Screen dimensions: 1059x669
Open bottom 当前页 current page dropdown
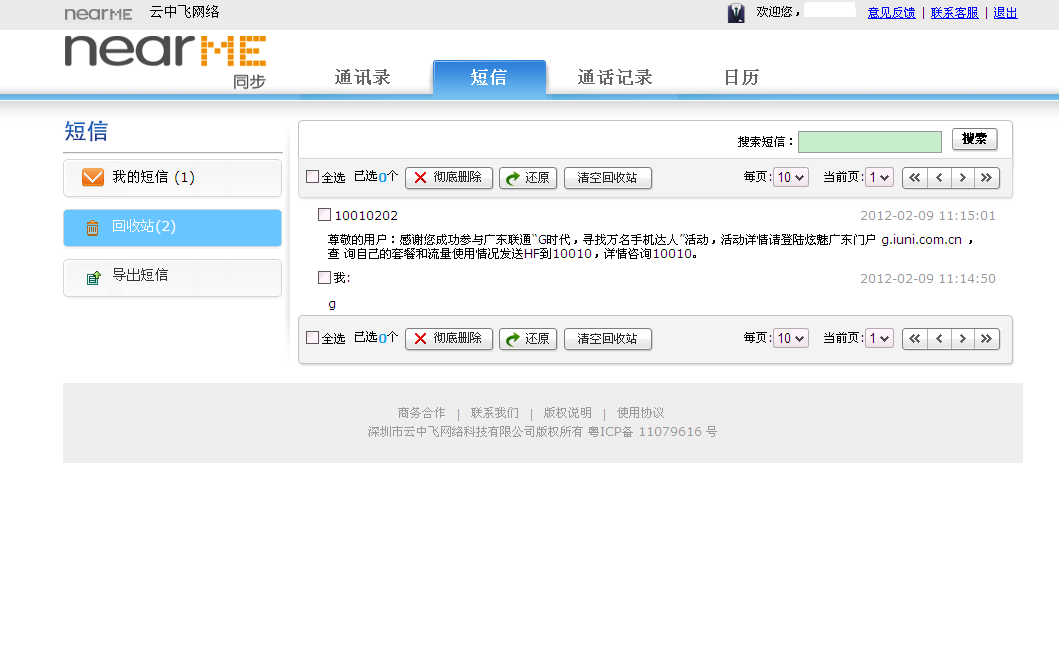tap(879, 338)
